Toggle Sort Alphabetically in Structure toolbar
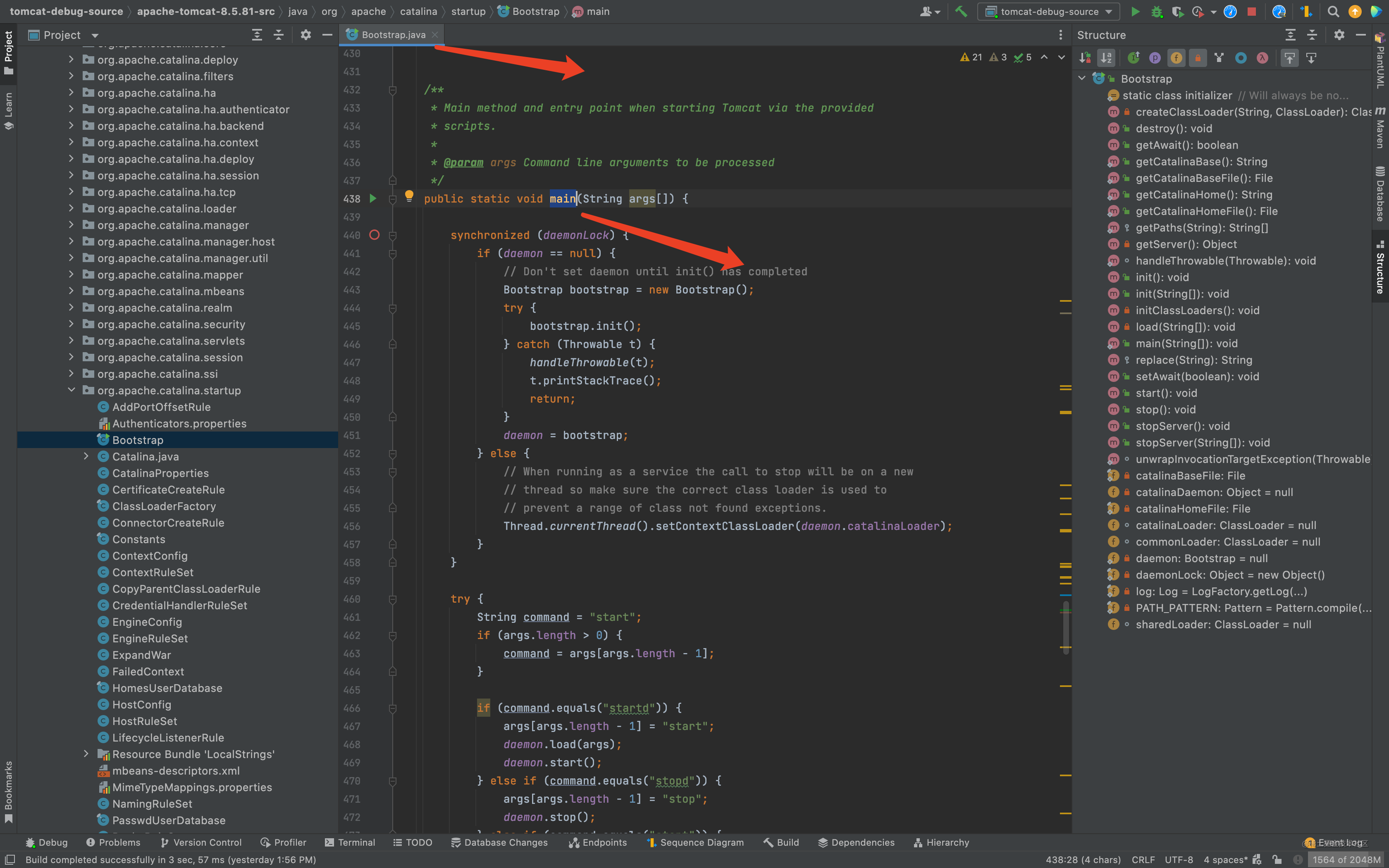 [x=1106, y=58]
